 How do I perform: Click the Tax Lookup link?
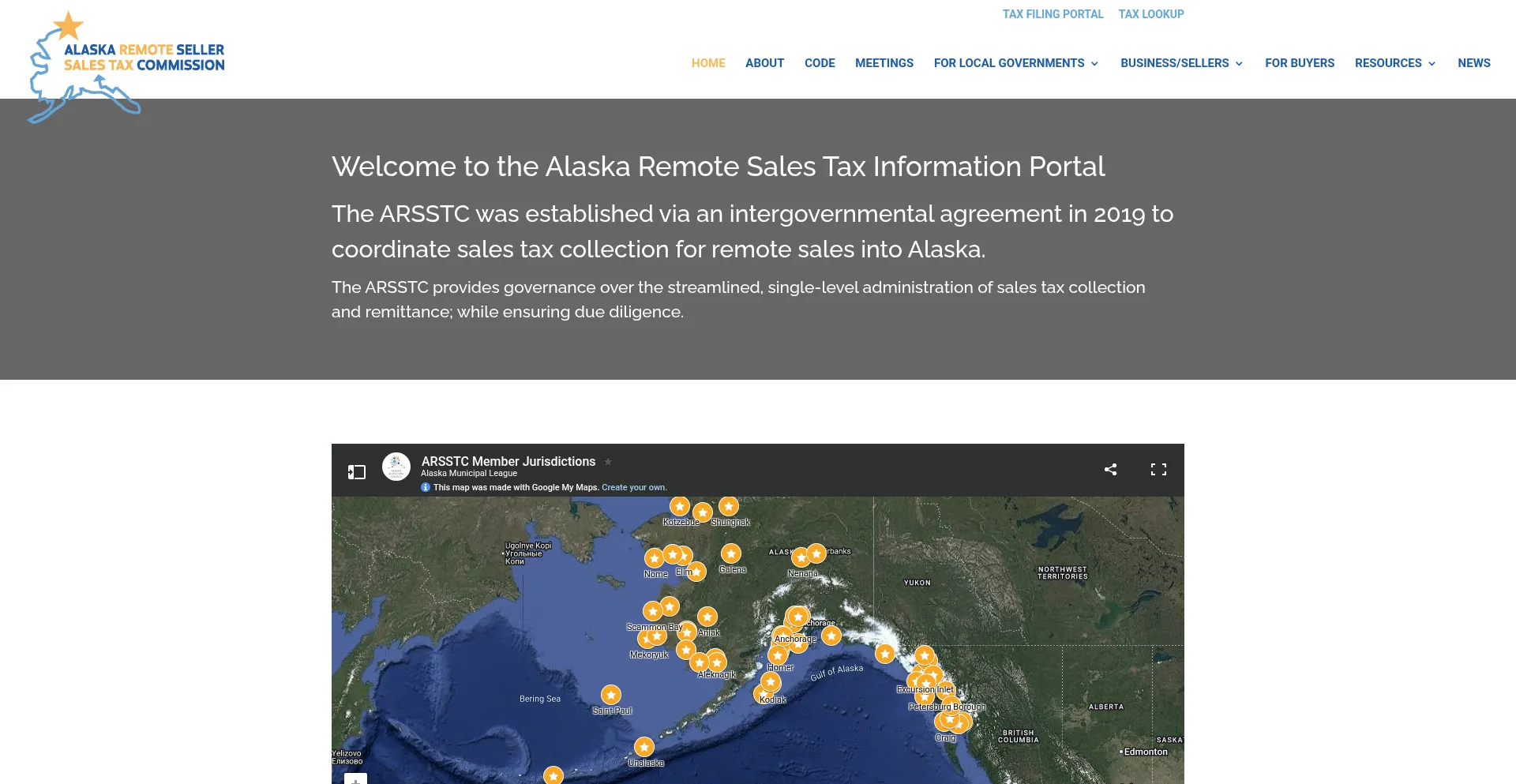[1150, 14]
